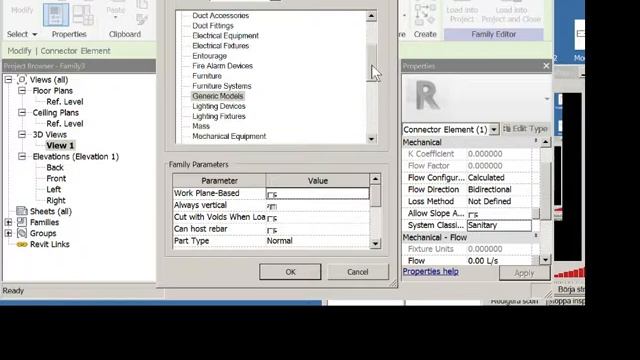640x360 pixels.
Task: Select Duct Accessories category
Action: (220, 16)
